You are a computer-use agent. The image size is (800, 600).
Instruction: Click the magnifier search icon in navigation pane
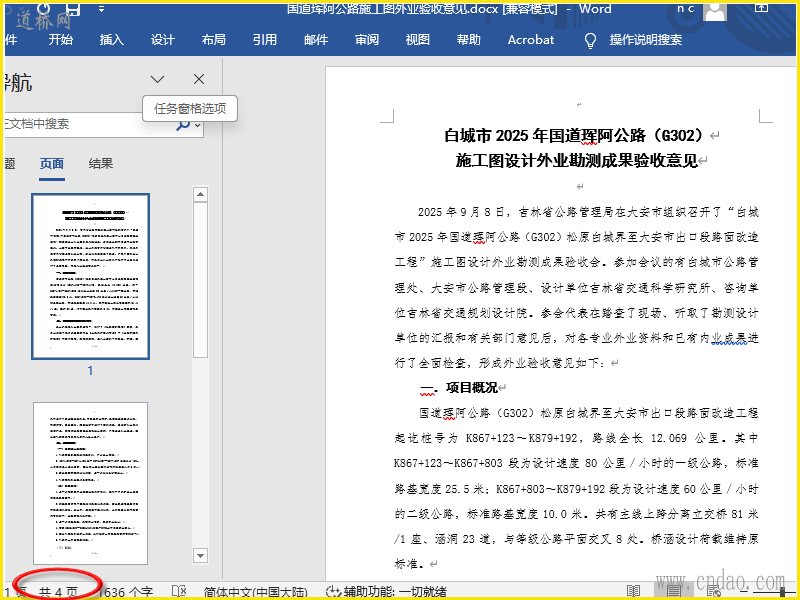(x=183, y=124)
